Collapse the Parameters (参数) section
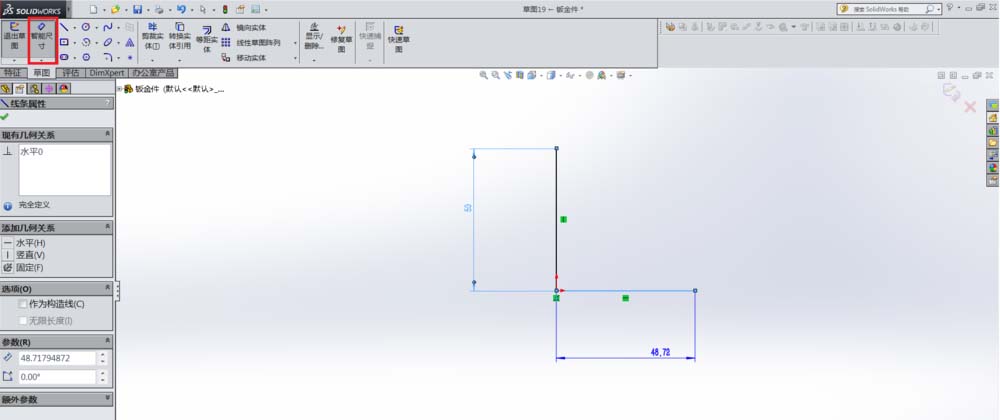1000x420 pixels. pos(107,342)
